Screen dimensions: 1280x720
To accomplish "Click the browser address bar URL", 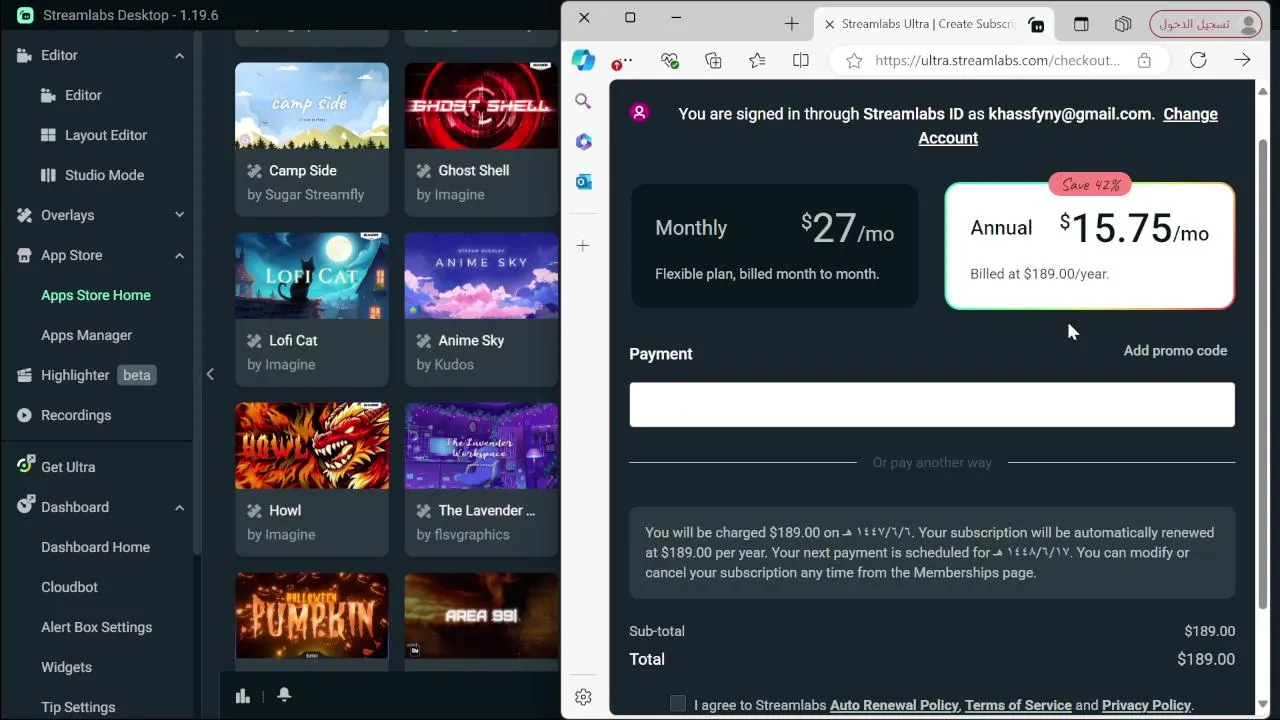I will 997,60.
